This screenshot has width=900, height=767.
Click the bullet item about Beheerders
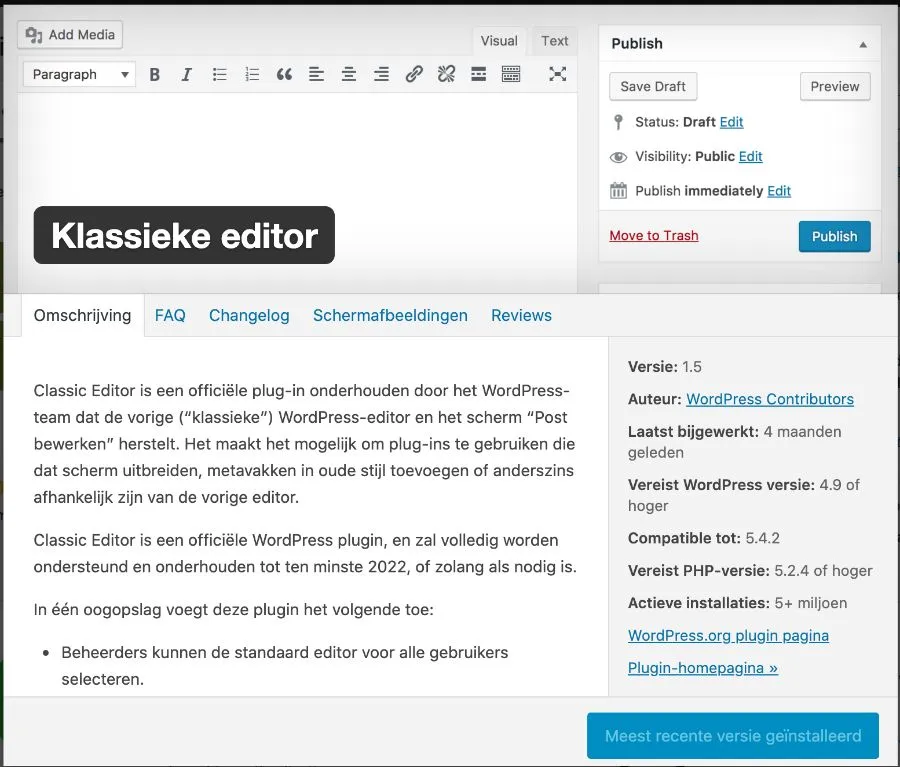[x=285, y=665]
